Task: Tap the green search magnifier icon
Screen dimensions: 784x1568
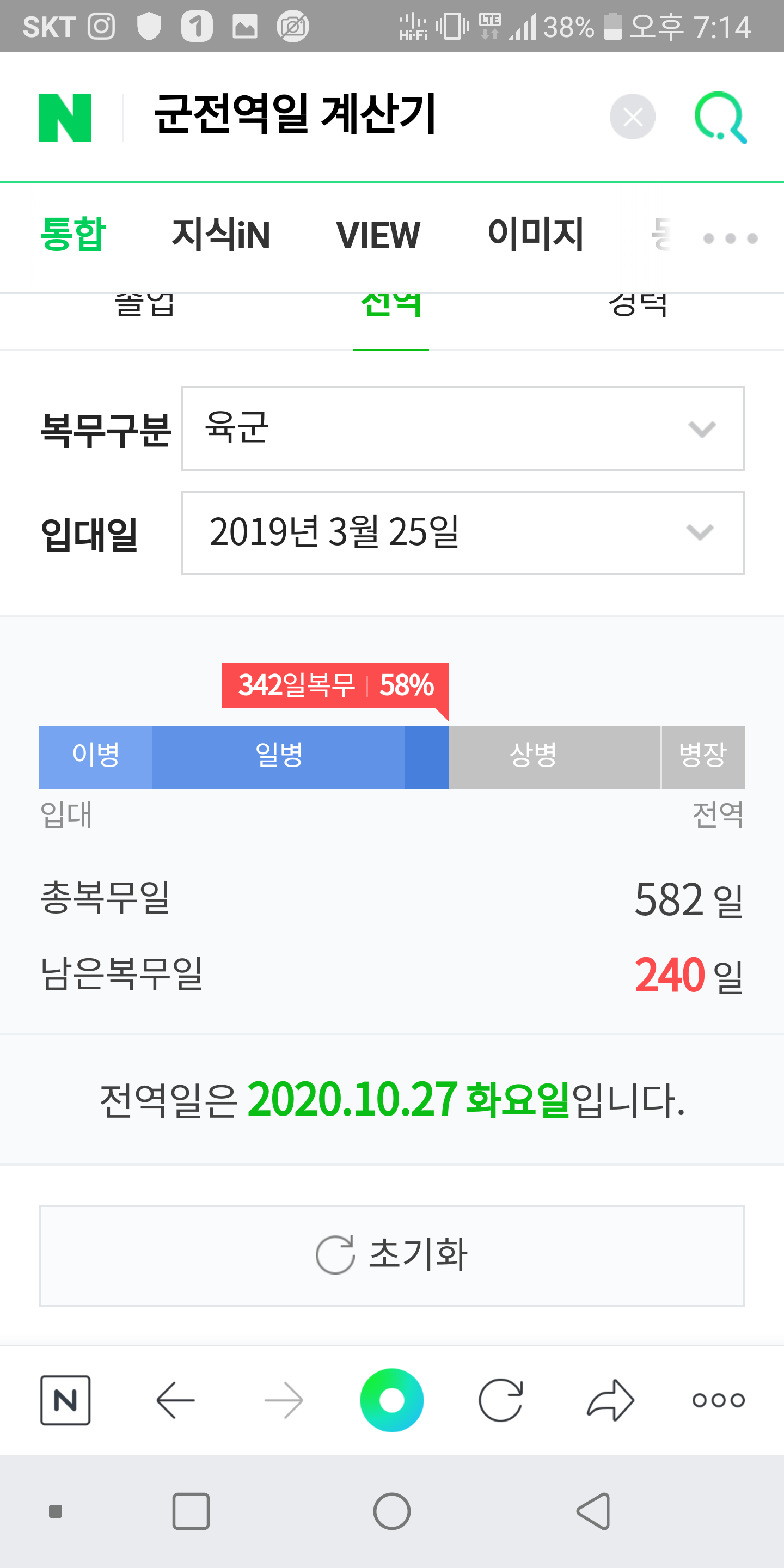Action: click(x=719, y=118)
